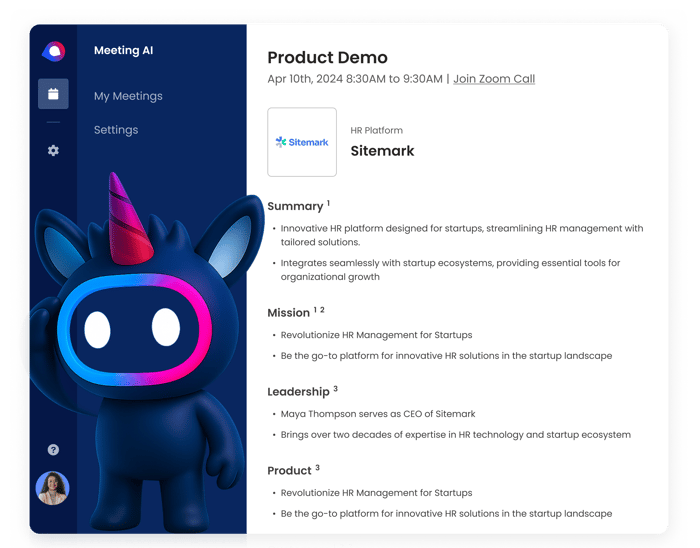Open the calendar icon in sidebar

click(53, 94)
